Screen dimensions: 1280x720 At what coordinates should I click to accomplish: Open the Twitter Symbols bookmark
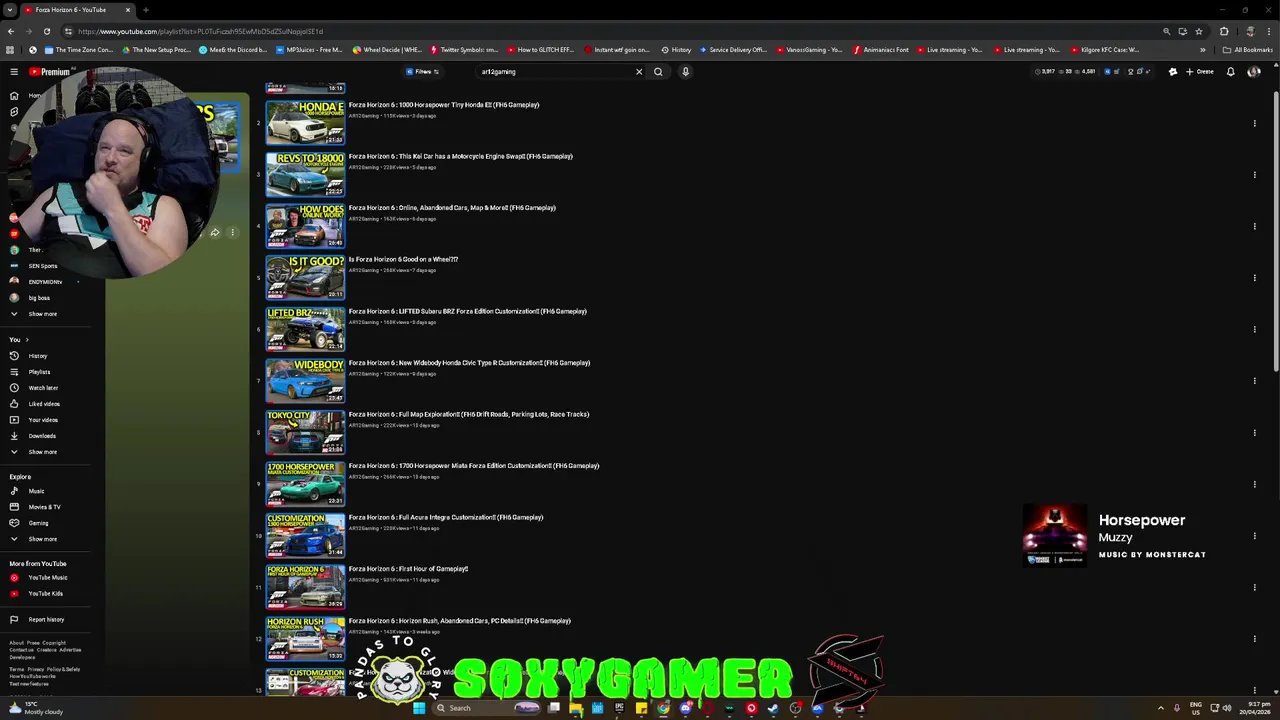coord(464,50)
